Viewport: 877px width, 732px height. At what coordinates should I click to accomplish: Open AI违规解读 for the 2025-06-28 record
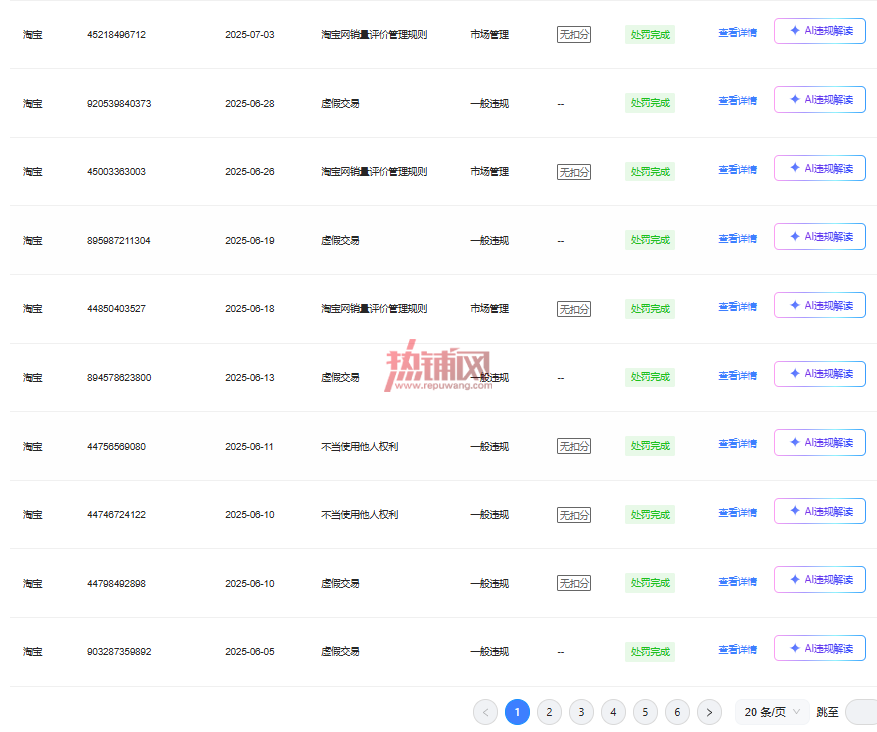click(820, 100)
